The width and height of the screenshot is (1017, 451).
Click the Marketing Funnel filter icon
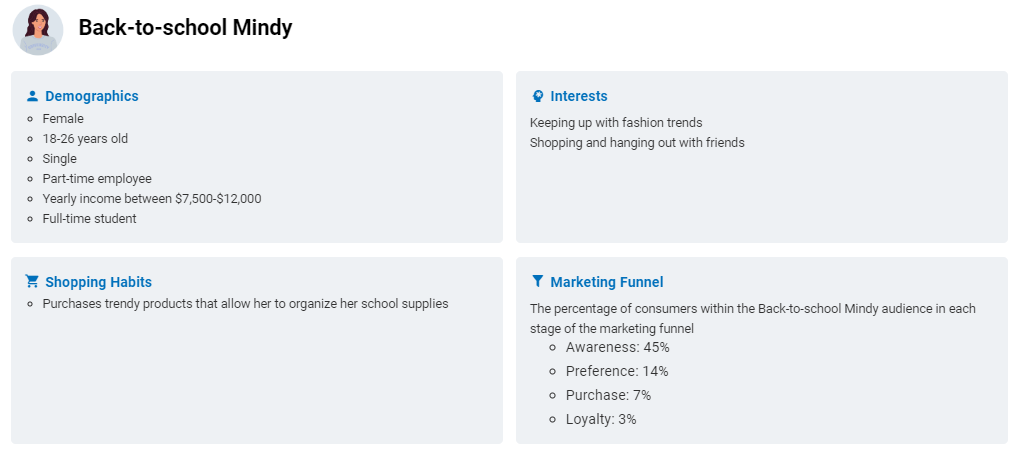(537, 282)
